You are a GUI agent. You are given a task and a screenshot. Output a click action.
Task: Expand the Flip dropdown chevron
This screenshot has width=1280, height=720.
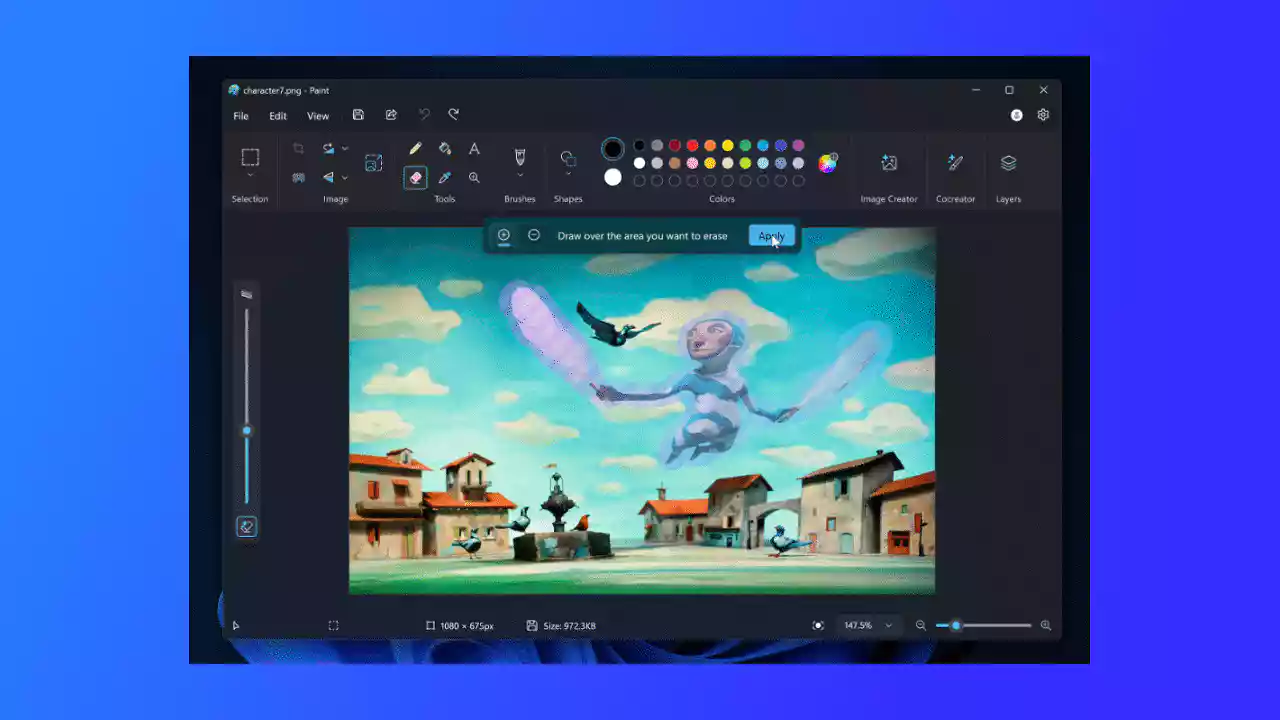tap(345, 177)
